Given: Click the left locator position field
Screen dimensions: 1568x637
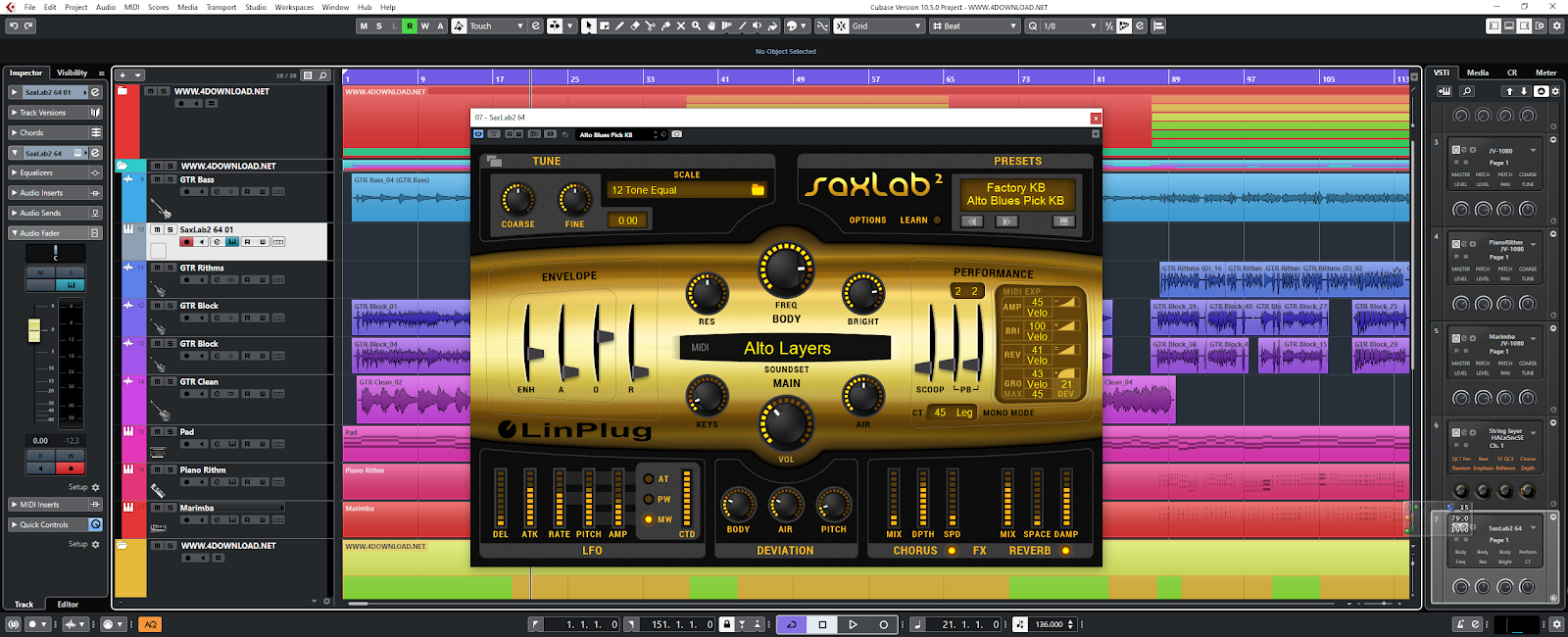Looking at the screenshot, I should click(x=582, y=624).
